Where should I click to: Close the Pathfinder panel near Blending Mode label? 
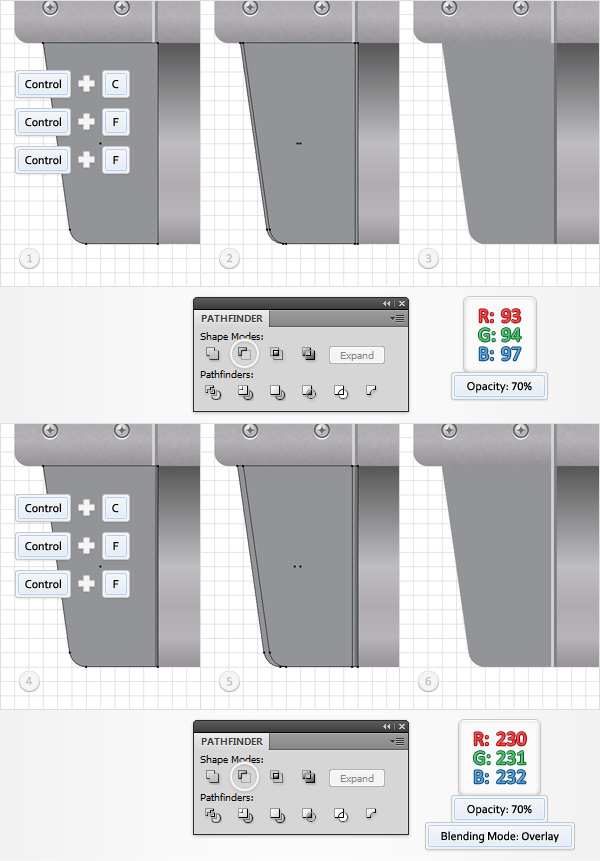(x=402, y=726)
